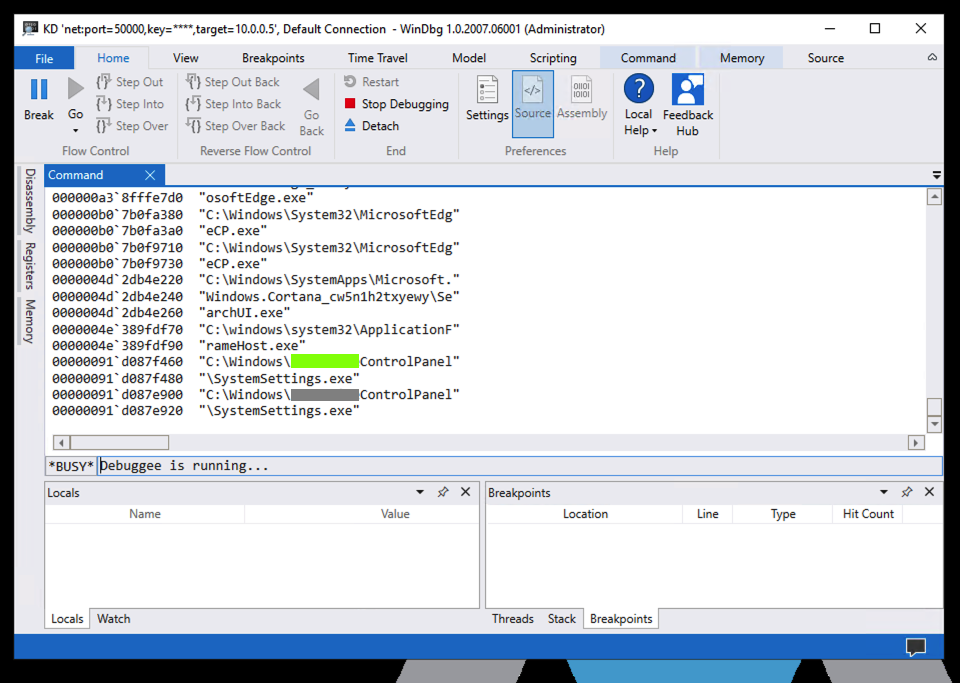The width and height of the screenshot is (960, 683).
Task: Pin the Breakpoints panel
Action: (x=907, y=492)
